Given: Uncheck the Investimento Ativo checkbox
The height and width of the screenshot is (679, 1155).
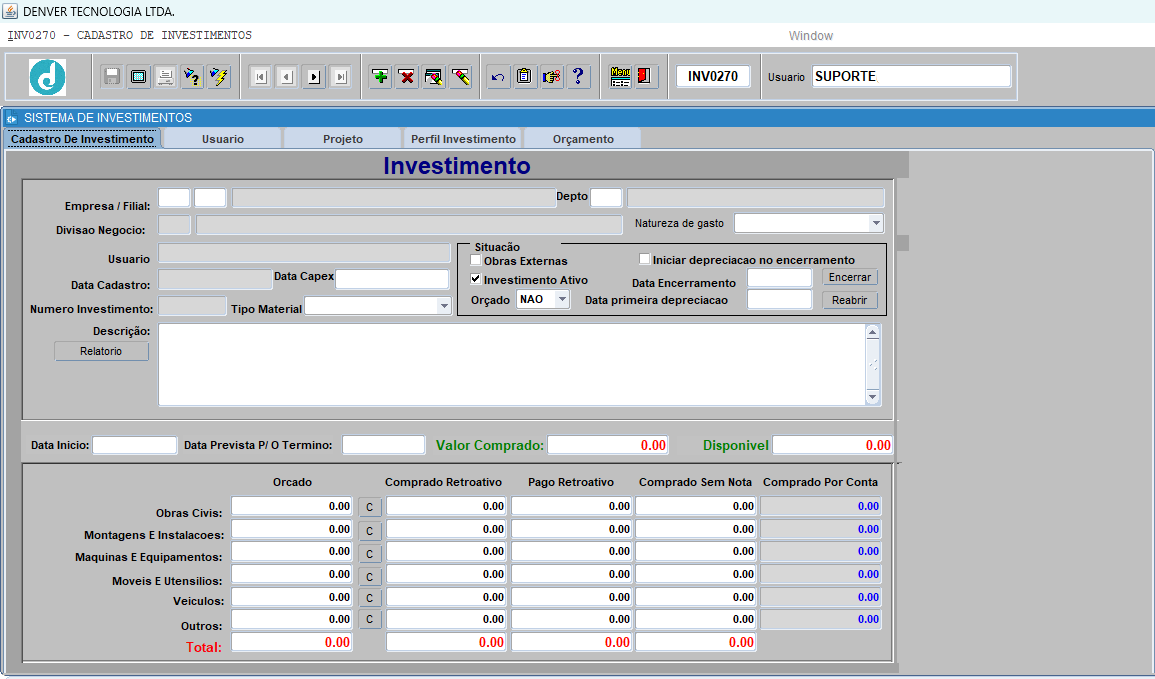Looking at the screenshot, I should pyautogui.click(x=476, y=280).
